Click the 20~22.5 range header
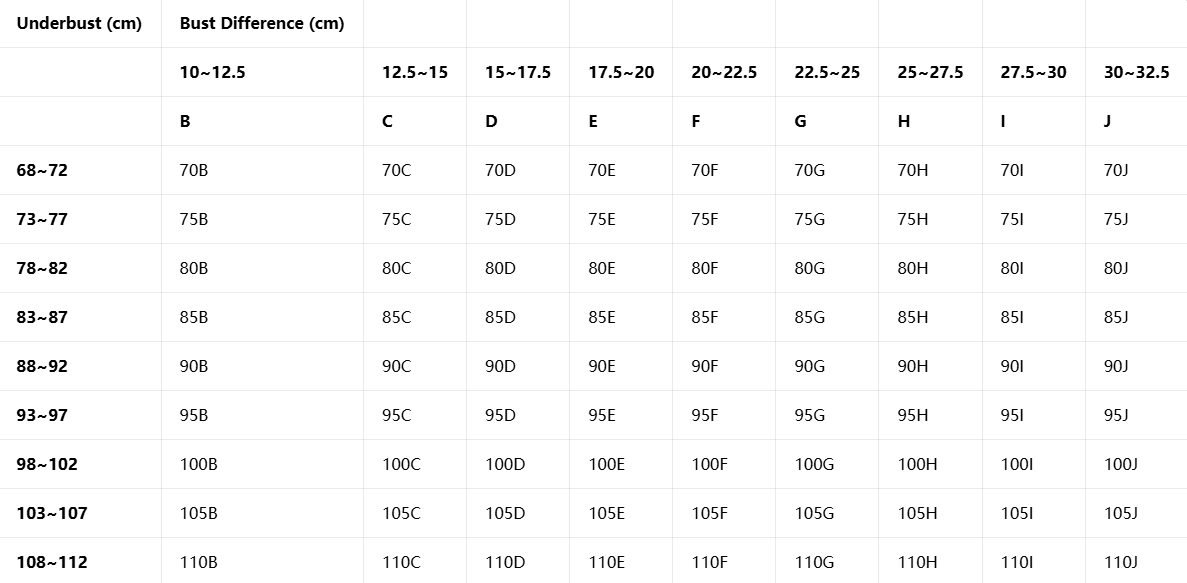This screenshot has height=583, width=1187. 724,72
